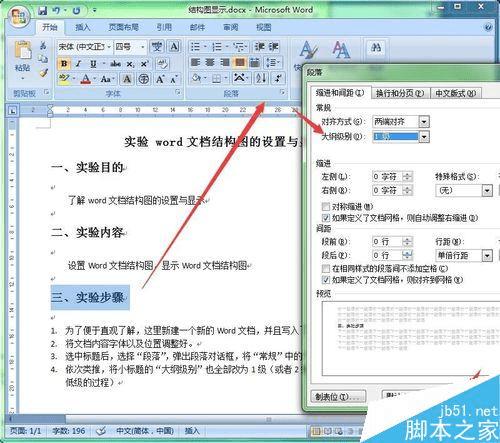Click the character border A icon
Screen dimensions: 500x443
(x=174, y=46)
